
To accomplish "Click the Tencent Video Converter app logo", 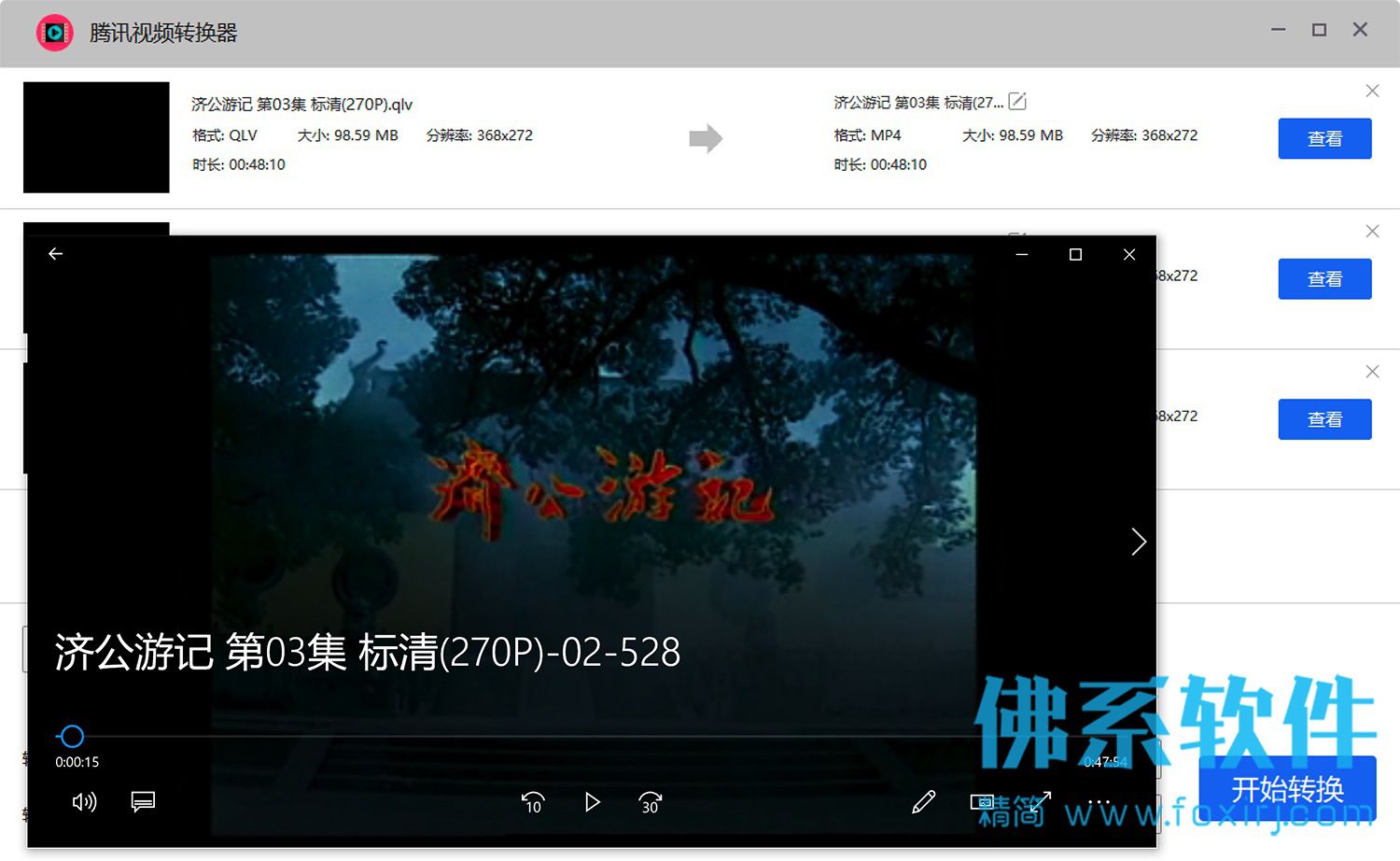I will 55,33.
